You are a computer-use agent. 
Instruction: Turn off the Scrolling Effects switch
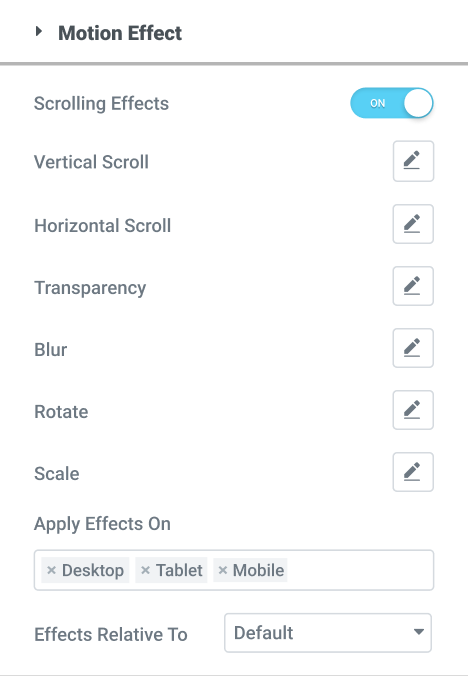[x=392, y=103]
